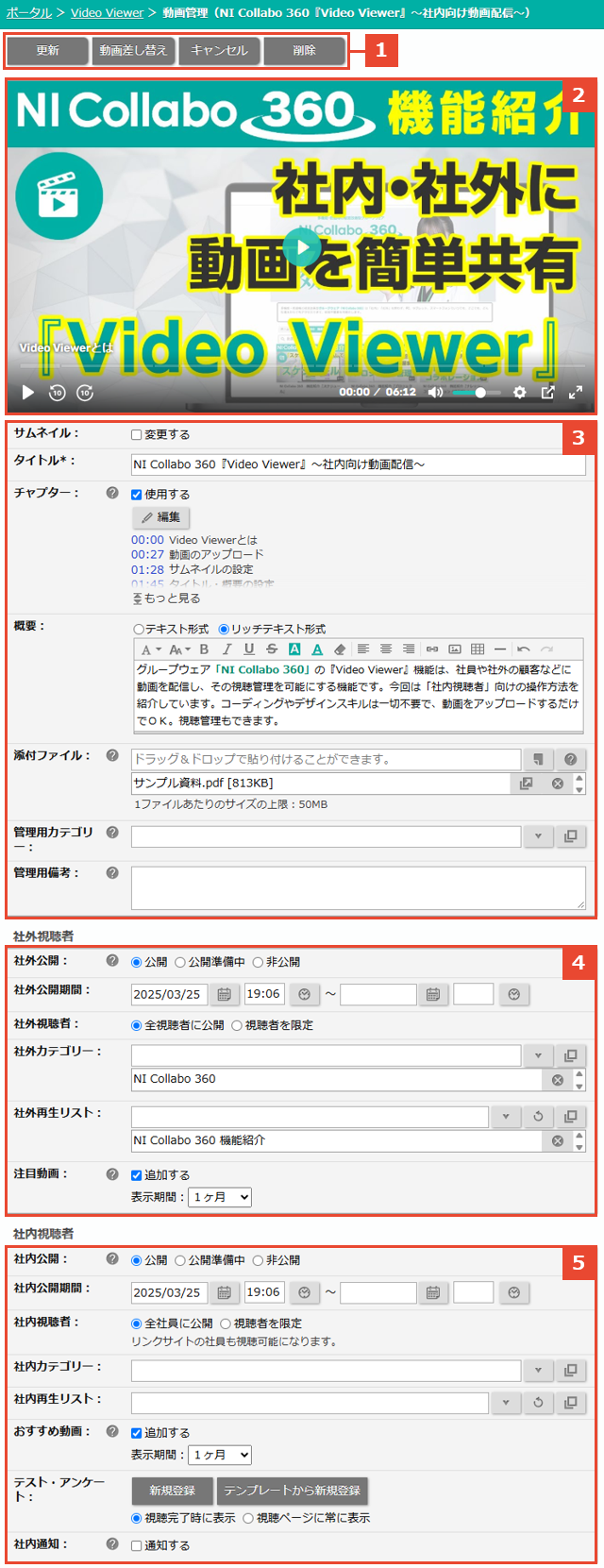Open 社内カテゴリー dropdown arrow
Image resolution: width=604 pixels, height=1568 pixels.
click(x=538, y=1371)
